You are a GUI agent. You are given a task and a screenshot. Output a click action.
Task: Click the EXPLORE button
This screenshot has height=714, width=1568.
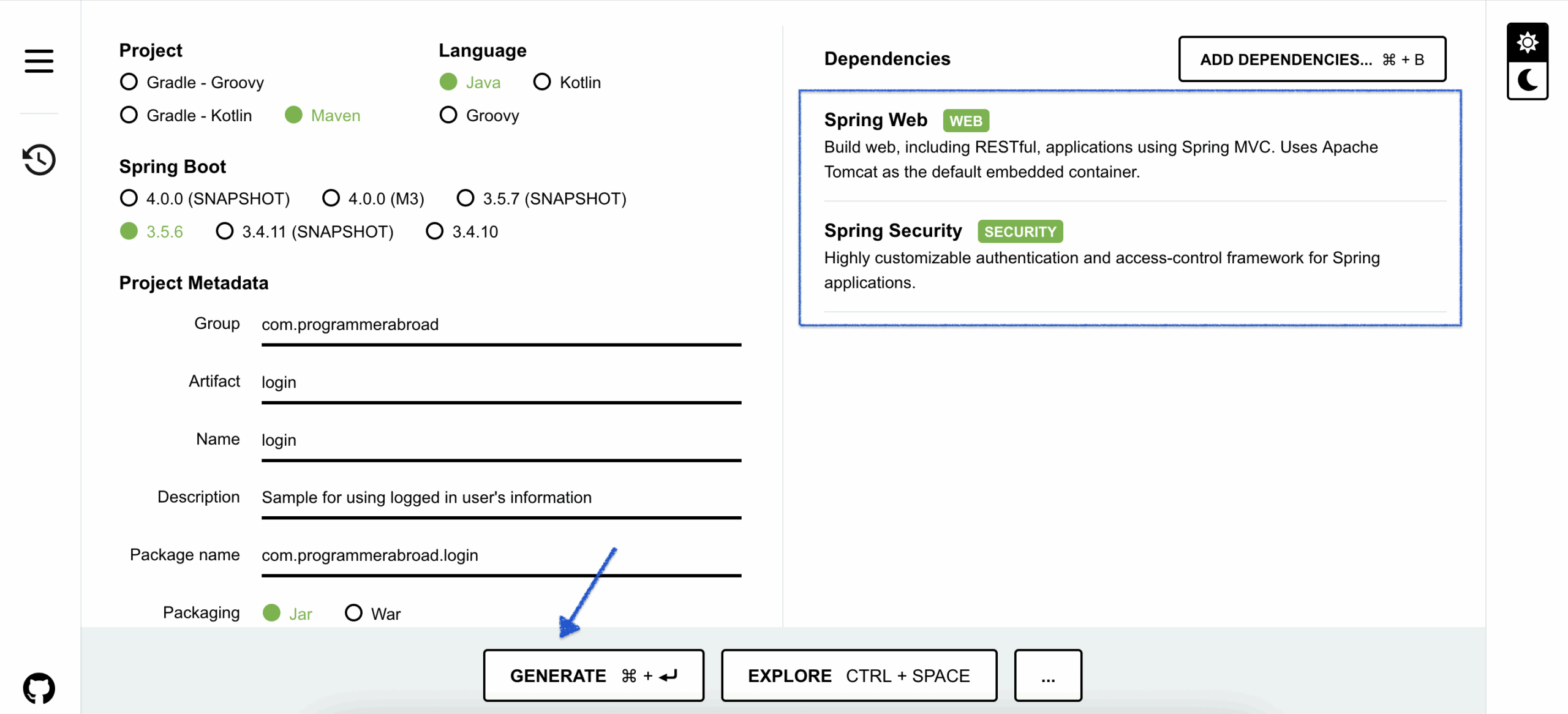[859, 675]
